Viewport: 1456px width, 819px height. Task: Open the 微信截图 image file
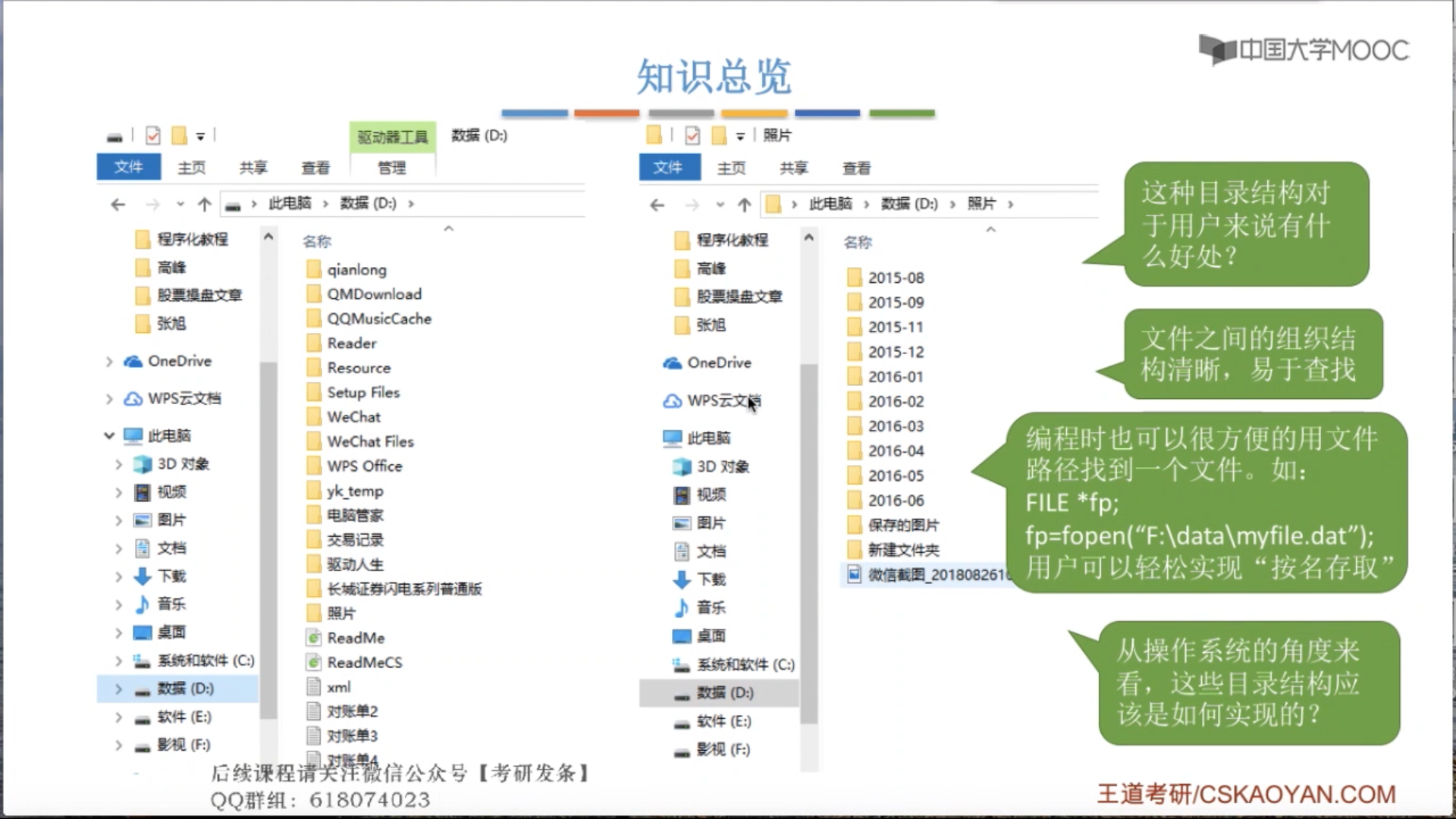tap(929, 575)
